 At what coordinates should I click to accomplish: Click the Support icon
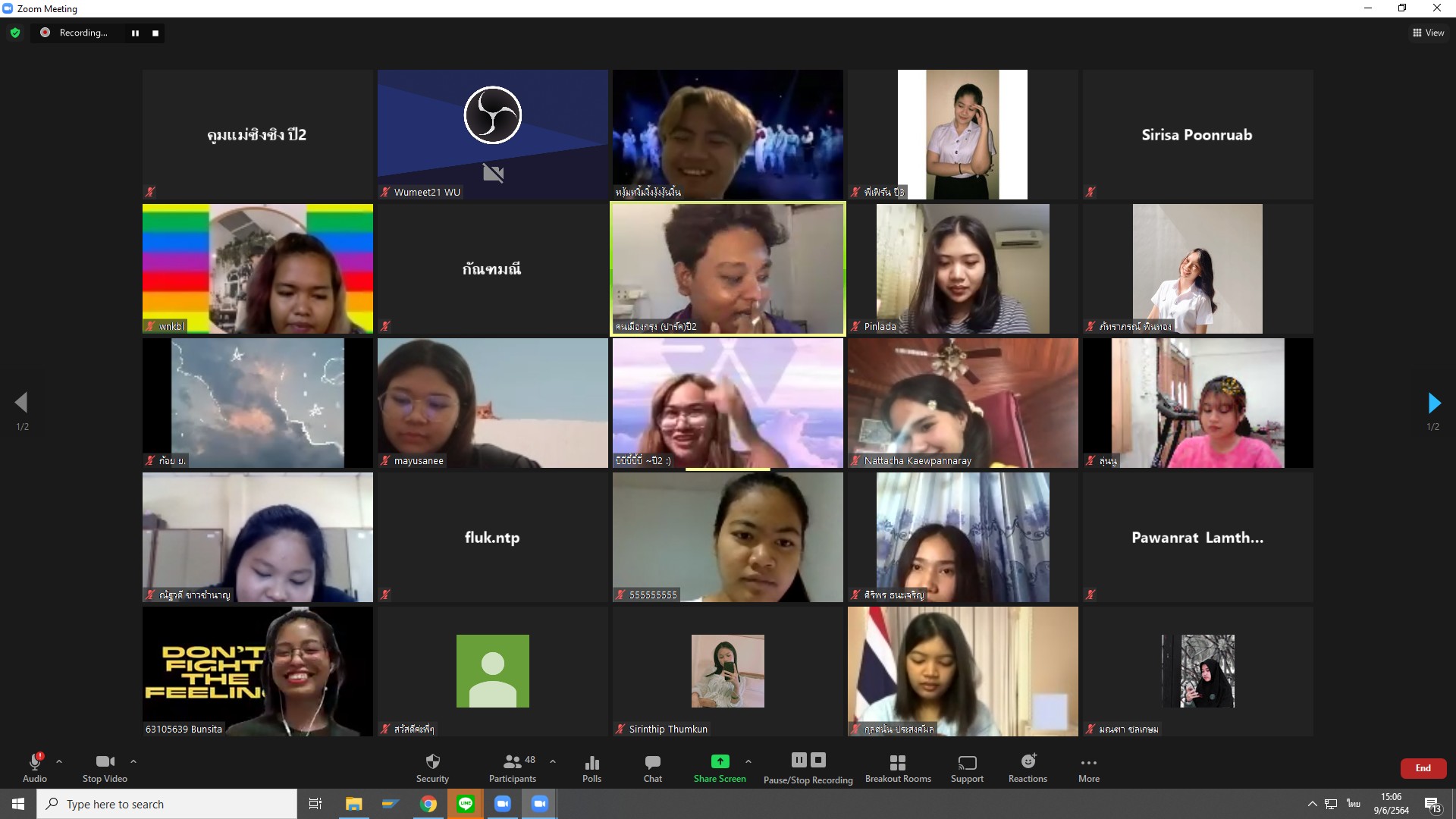pyautogui.click(x=967, y=767)
